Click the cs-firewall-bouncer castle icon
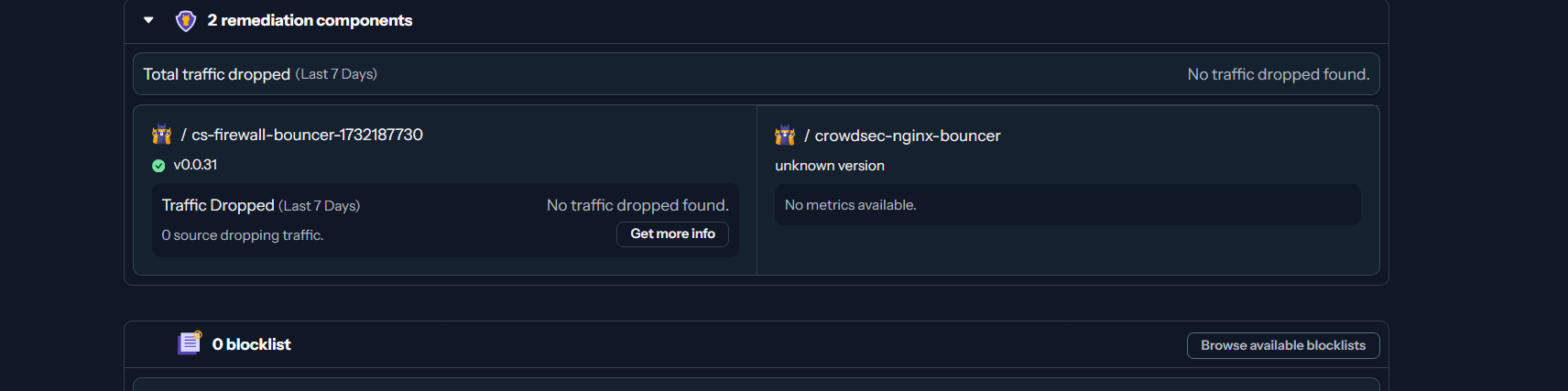The image size is (1568, 391). tap(162, 135)
